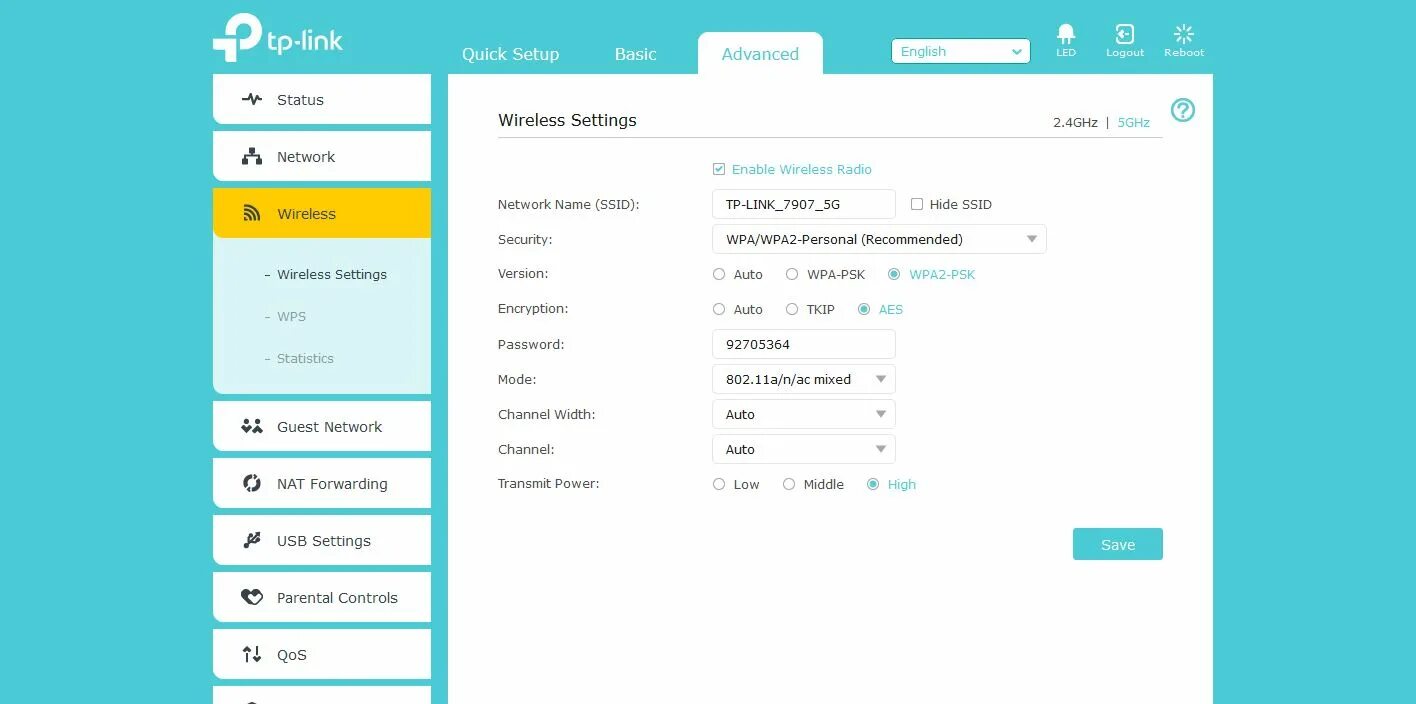Click the USB Settings plug icon

pyautogui.click(x=252, y=540)
